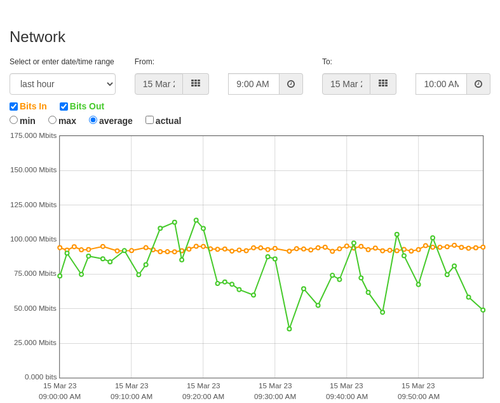Click the 'Network' heading
The width and height of the screenshot is (500, 403).
[37, 37]
